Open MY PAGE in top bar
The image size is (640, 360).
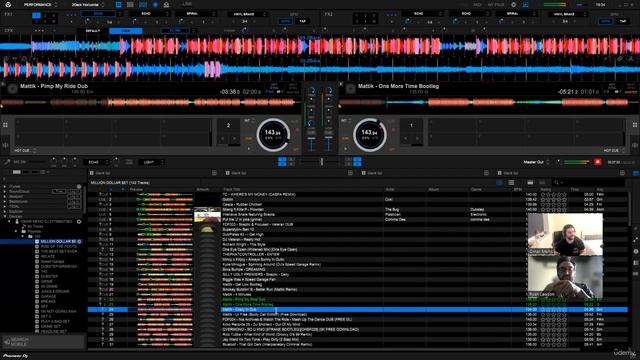(496, 5)
